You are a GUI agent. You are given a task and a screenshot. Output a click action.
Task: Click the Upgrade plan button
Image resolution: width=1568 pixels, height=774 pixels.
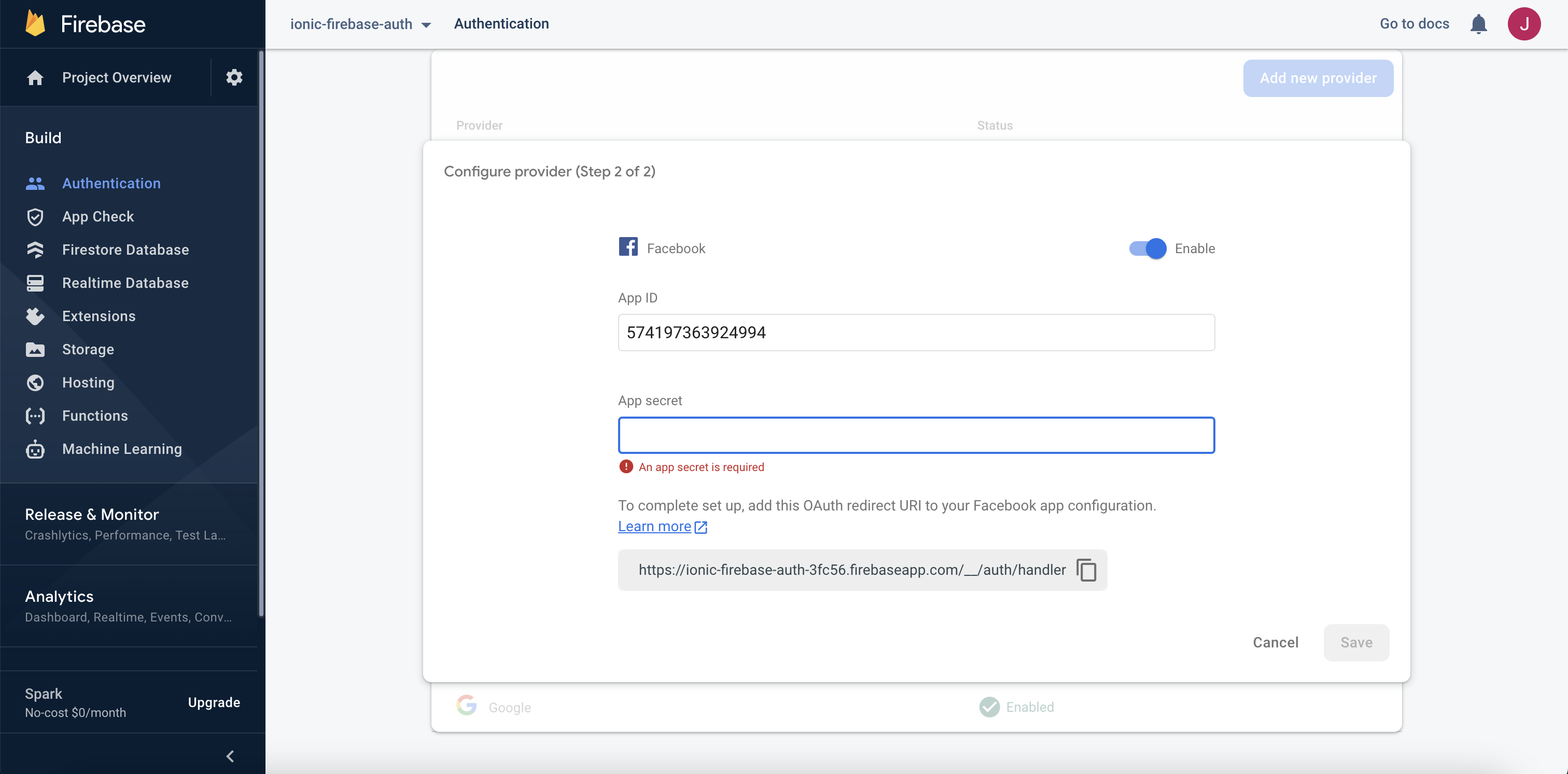coord(214,702)
